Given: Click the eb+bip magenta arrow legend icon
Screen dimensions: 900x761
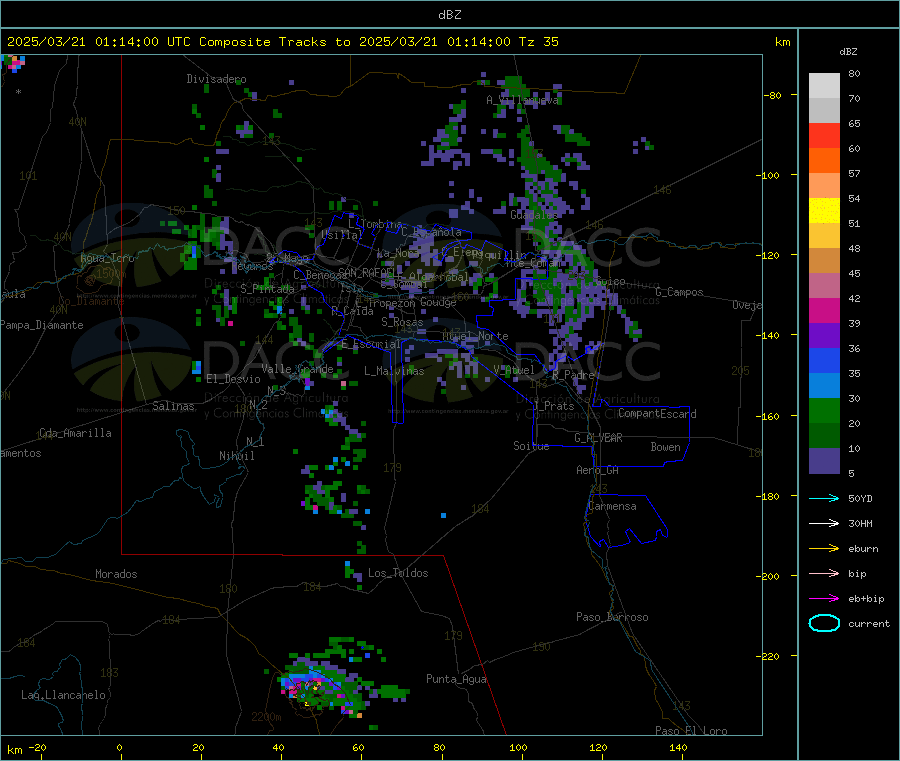Looking at the screenshot, I should [824, 599].
